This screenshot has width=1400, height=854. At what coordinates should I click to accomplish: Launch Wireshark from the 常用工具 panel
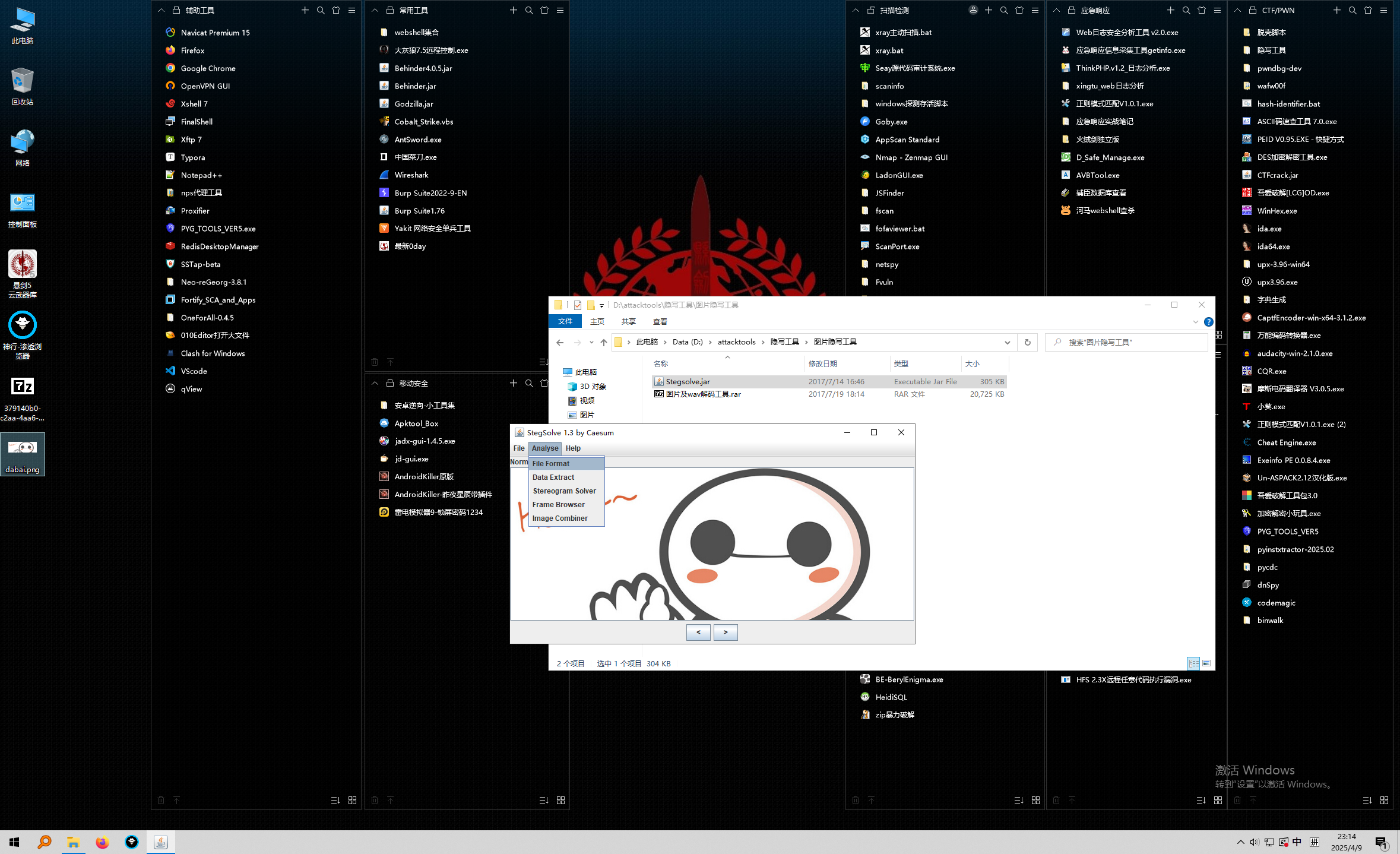click(411, 175)
